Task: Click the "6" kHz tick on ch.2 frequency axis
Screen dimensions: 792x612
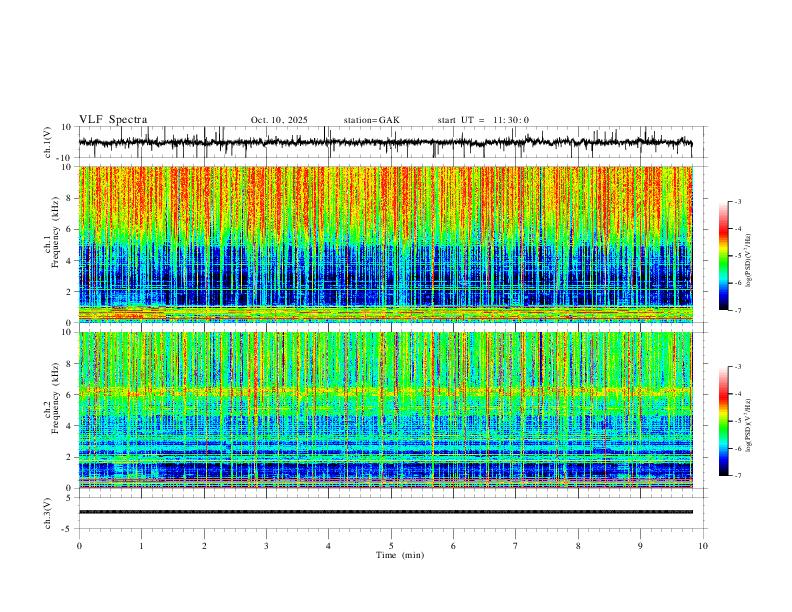Action: pos(69,395)
